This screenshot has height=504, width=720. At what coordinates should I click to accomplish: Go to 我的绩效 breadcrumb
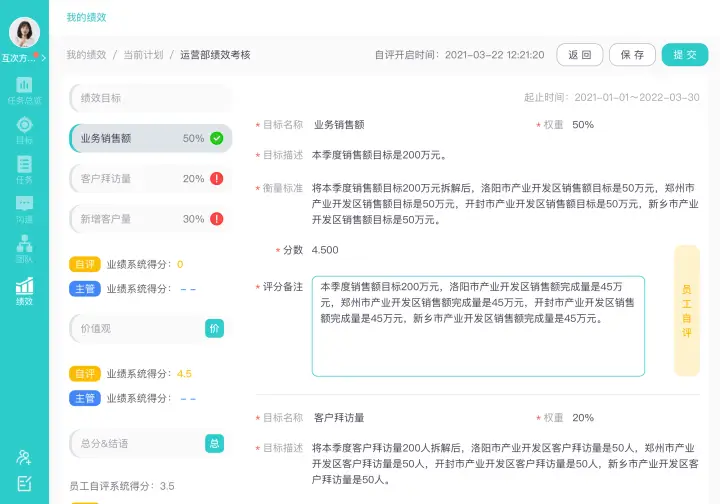[x=86, y=55]
